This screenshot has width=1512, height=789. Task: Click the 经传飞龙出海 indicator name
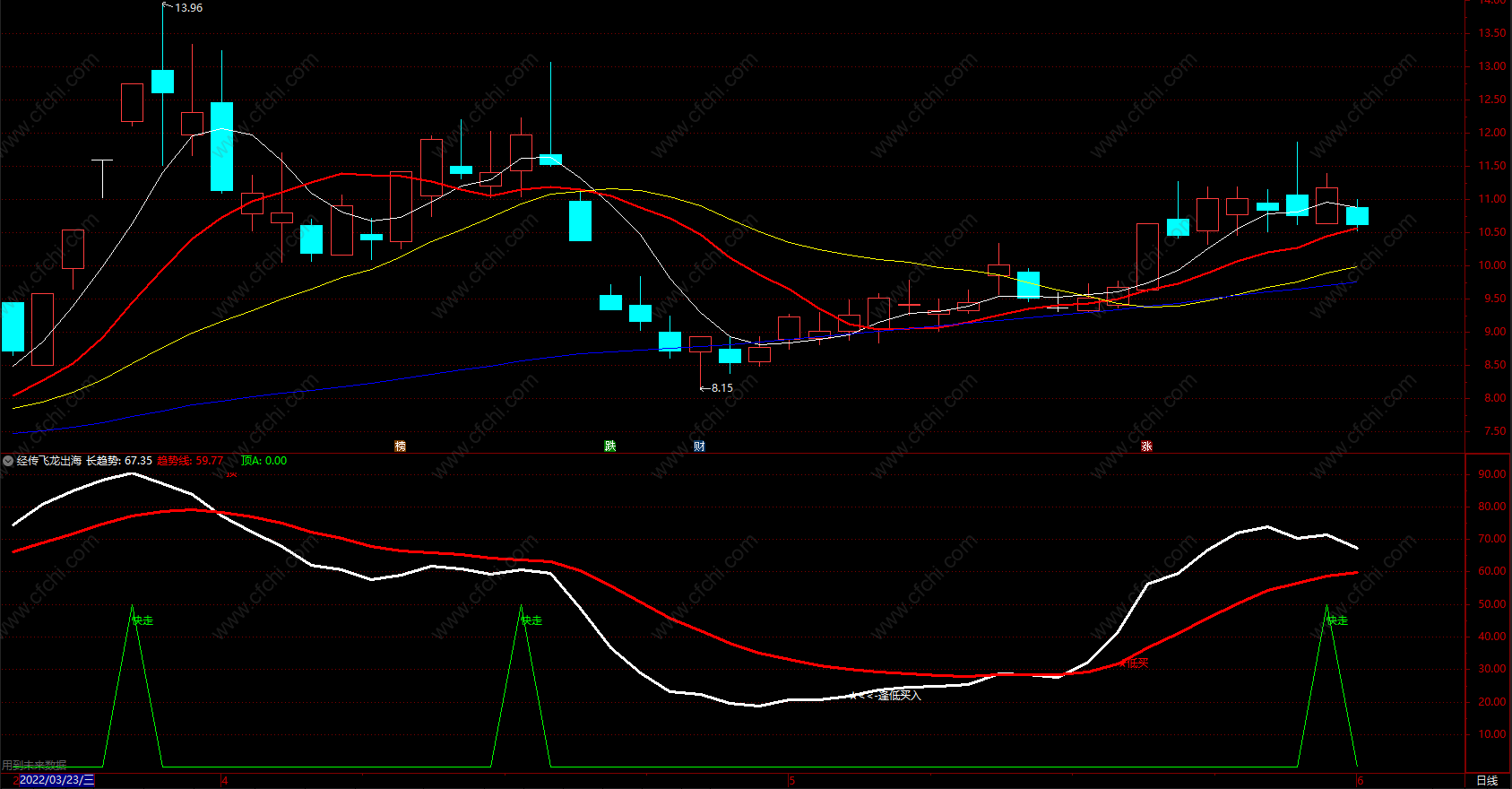[x=49, y=461]
